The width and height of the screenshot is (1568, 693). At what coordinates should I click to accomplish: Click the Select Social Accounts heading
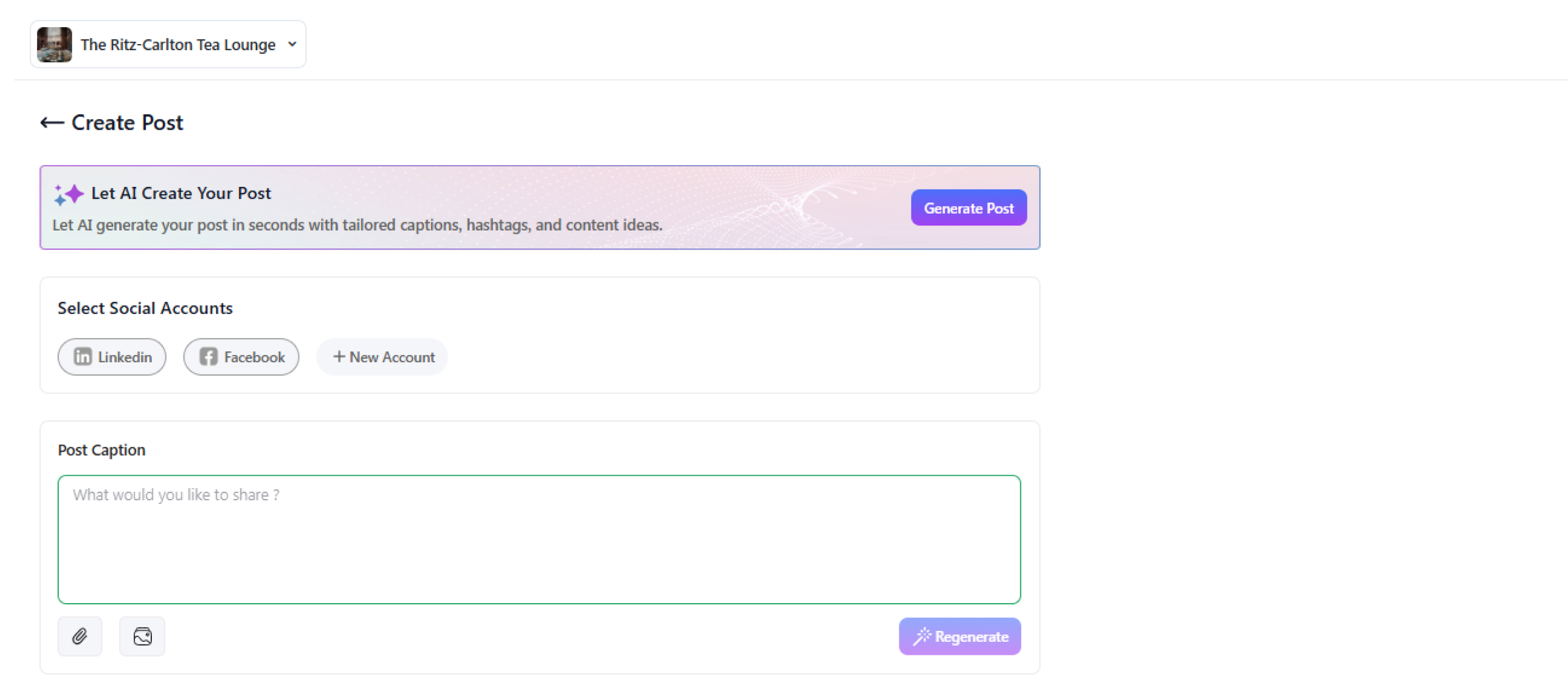pos(145,308)
